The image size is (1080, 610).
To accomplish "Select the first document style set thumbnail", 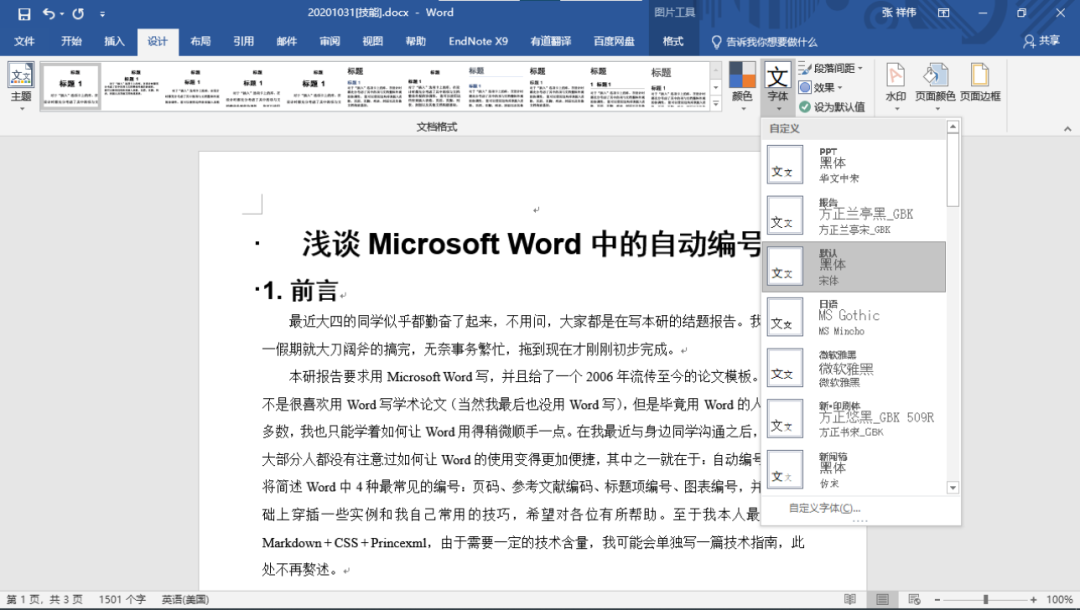I will (x=71, y=86).
